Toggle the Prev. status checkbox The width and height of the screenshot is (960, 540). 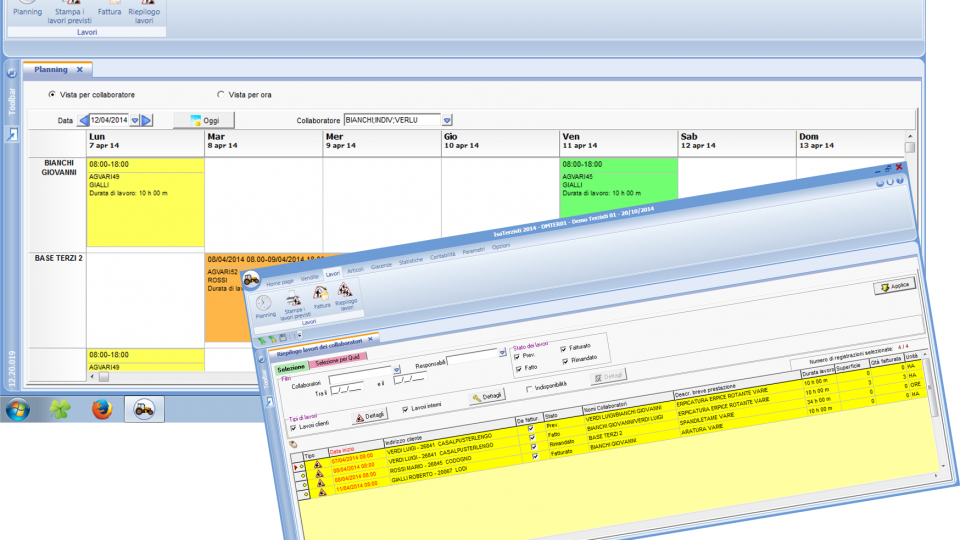(517, 357)
